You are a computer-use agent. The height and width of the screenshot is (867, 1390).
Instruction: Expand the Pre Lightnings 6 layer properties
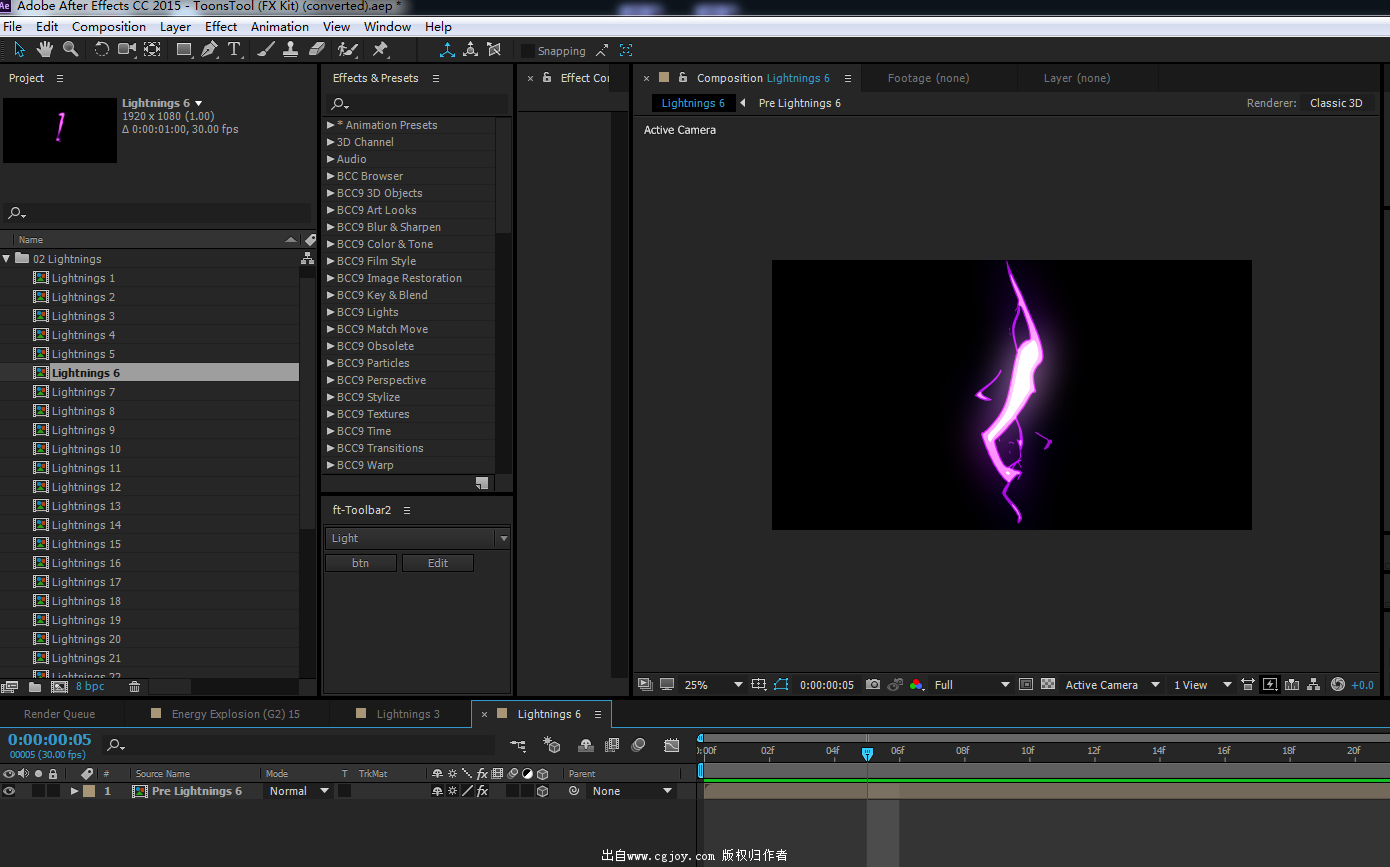pos(74,791)
